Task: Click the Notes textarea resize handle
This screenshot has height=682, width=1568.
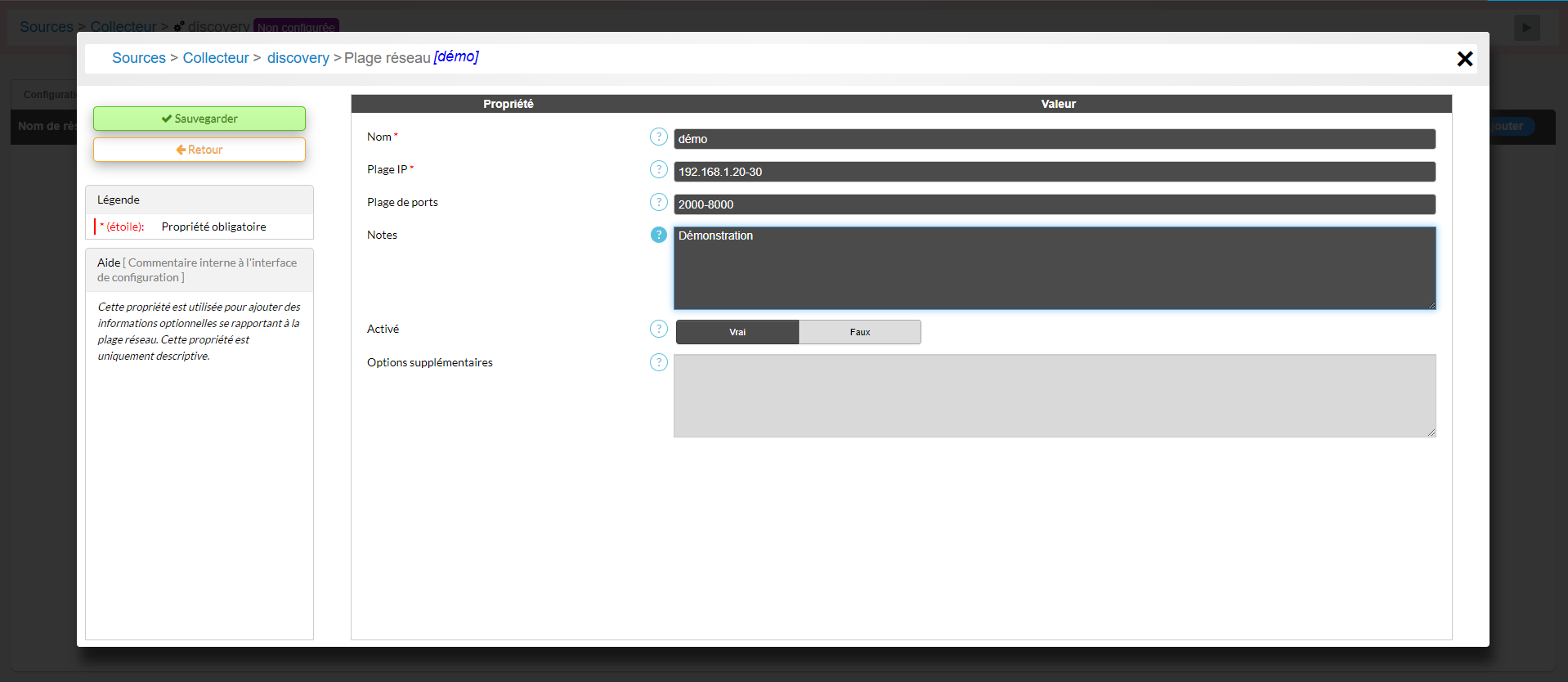Action: (x=1431, y=305)
